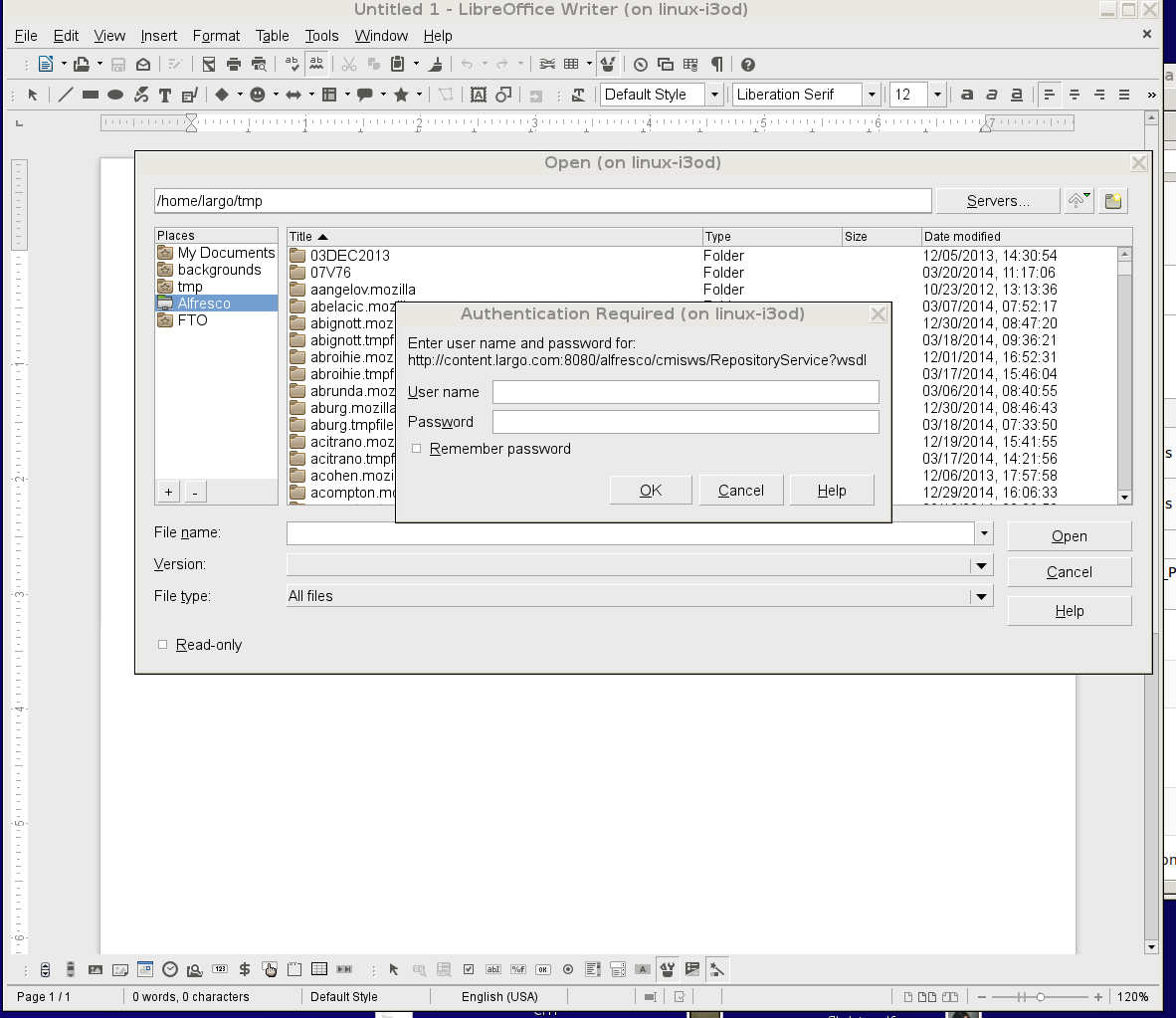Image resolution: width=1176 pixels, height=1018 pixels.
Task: Select the Line drawing tool
Action: point(66,95)
